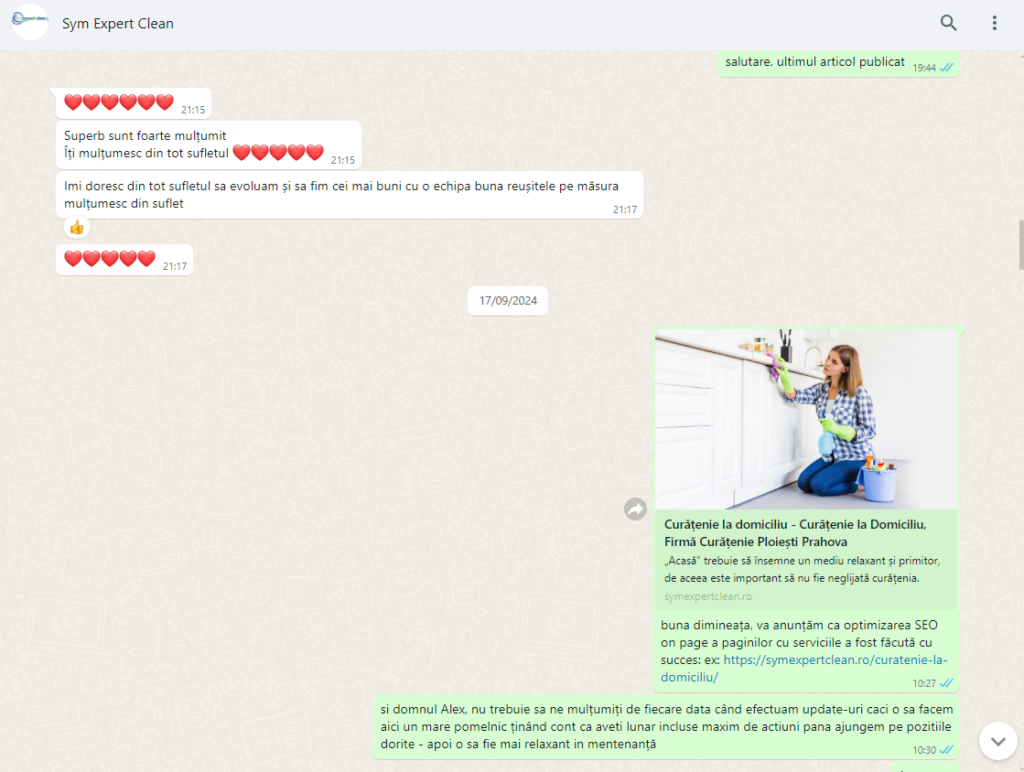Screen dimensions: 1024x772
Task: Open the cleaning woman preview image
Action: (806, 419)
